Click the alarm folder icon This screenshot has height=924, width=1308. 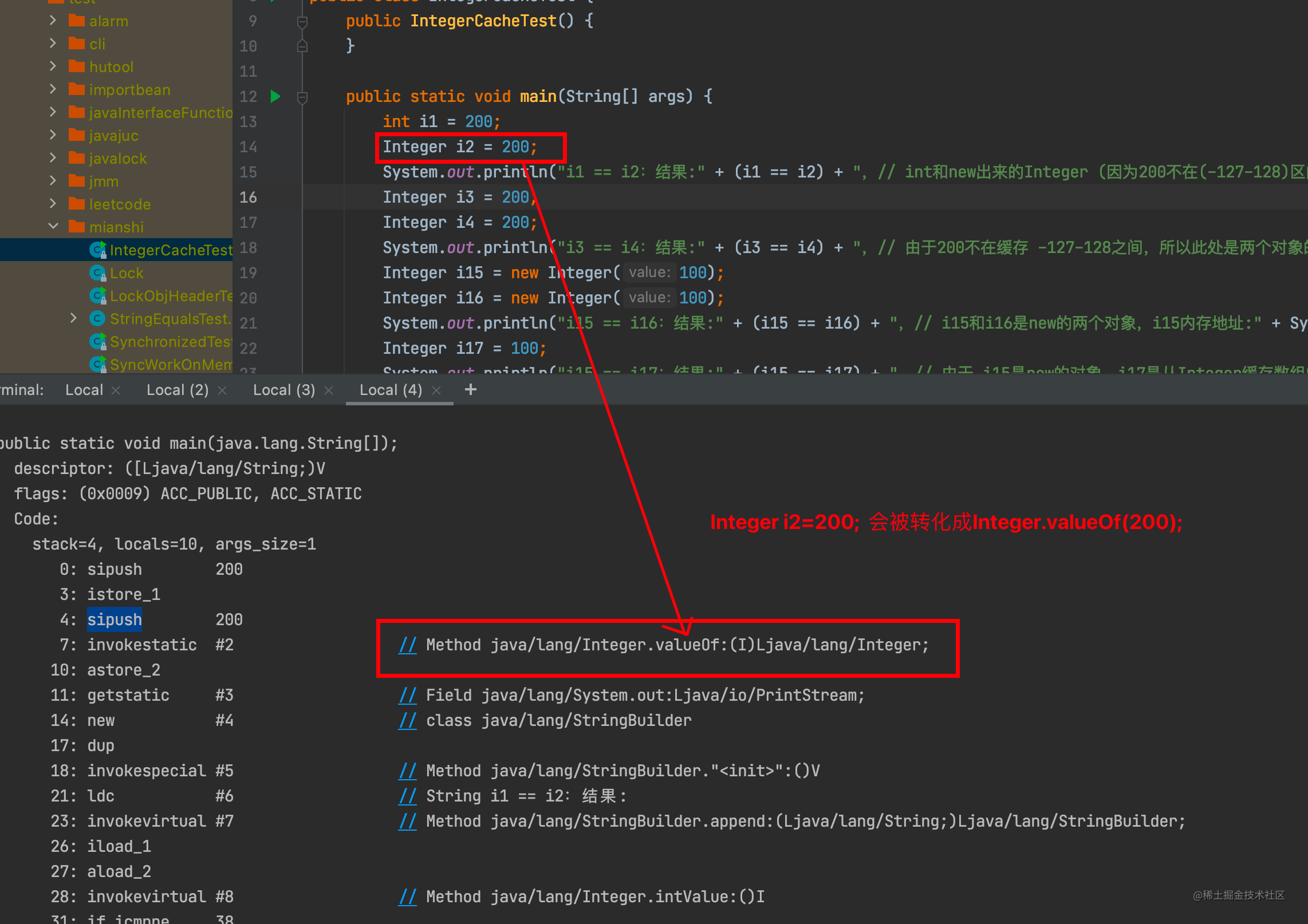[x=77, y=21]
